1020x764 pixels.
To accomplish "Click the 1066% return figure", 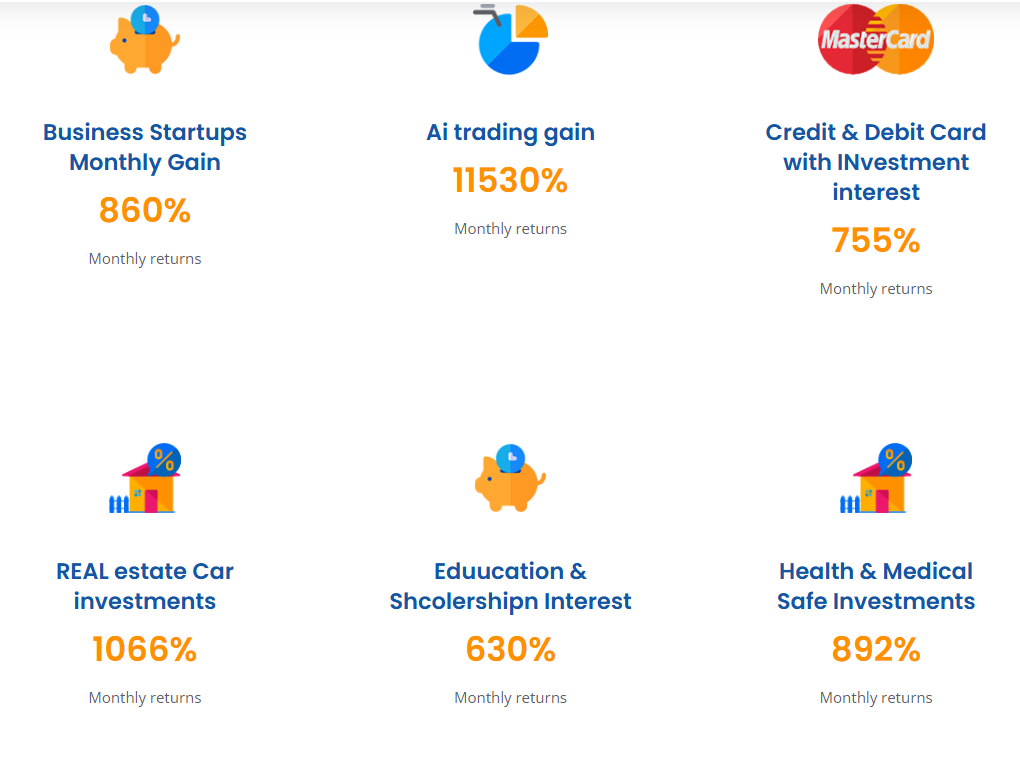I will pyautogui.click(x=145, y=650).
